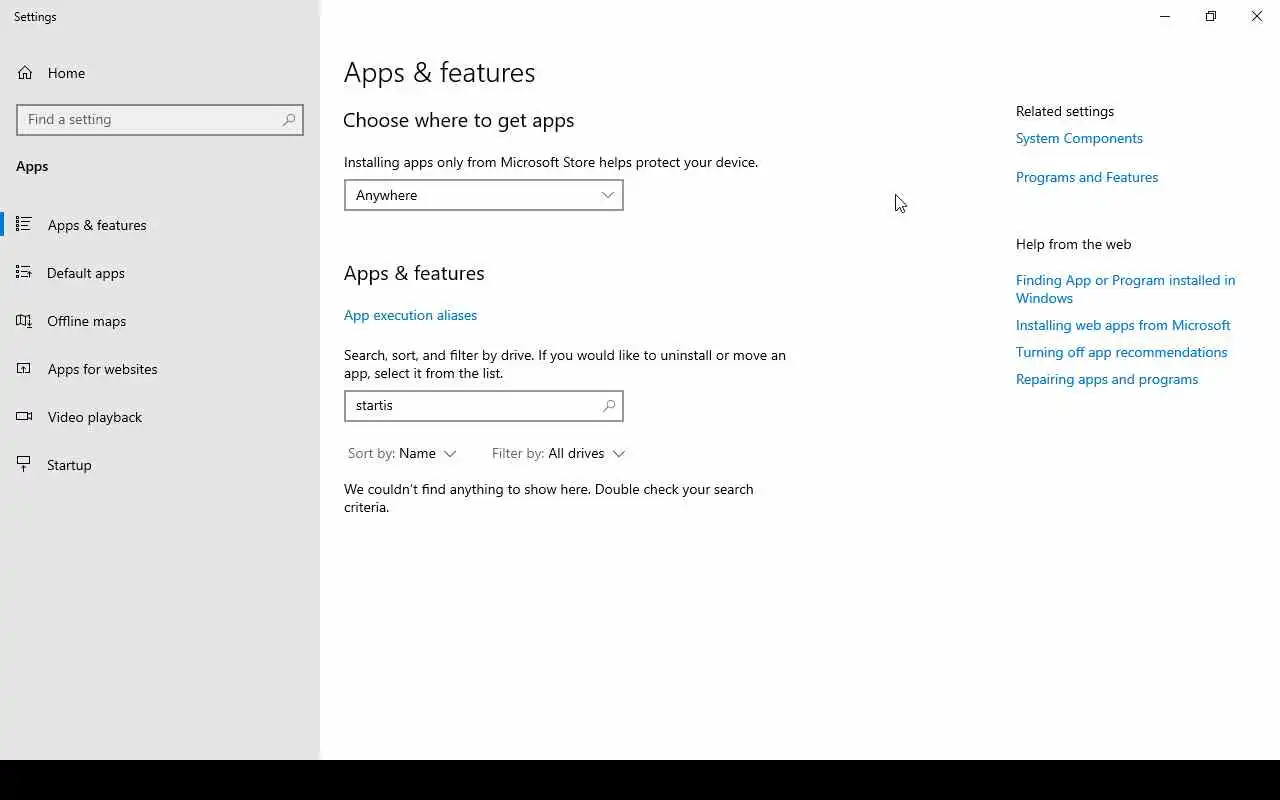Close the Settings window
The height and width of the screenshot is (800, 1280).
click(x=1257, y=16)
